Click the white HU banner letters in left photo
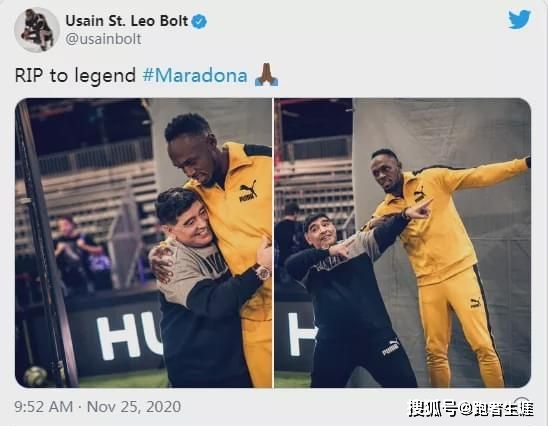This screenshot has width=548, height=426. pos(130,336)
